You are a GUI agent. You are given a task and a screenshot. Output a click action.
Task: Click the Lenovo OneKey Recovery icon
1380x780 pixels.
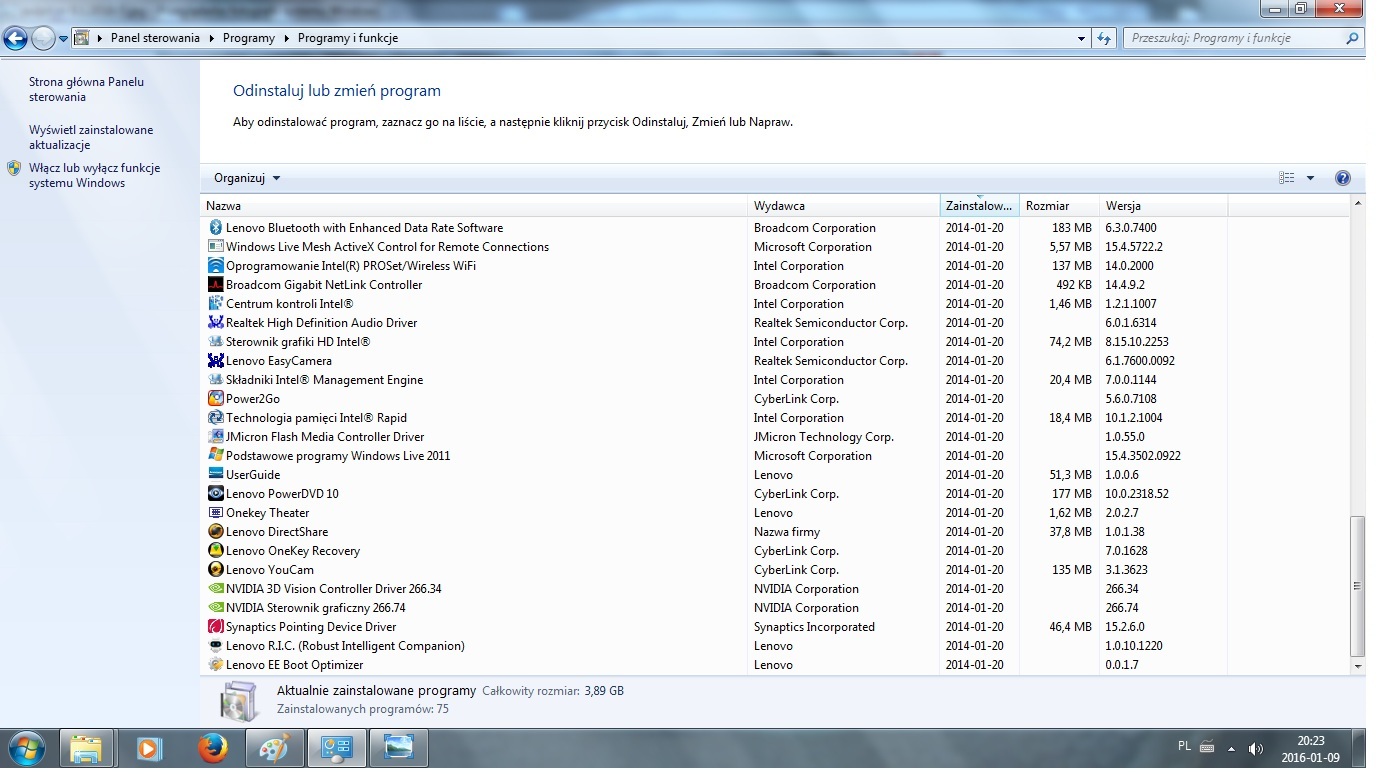pyautogui.click(x=215, y=551)
